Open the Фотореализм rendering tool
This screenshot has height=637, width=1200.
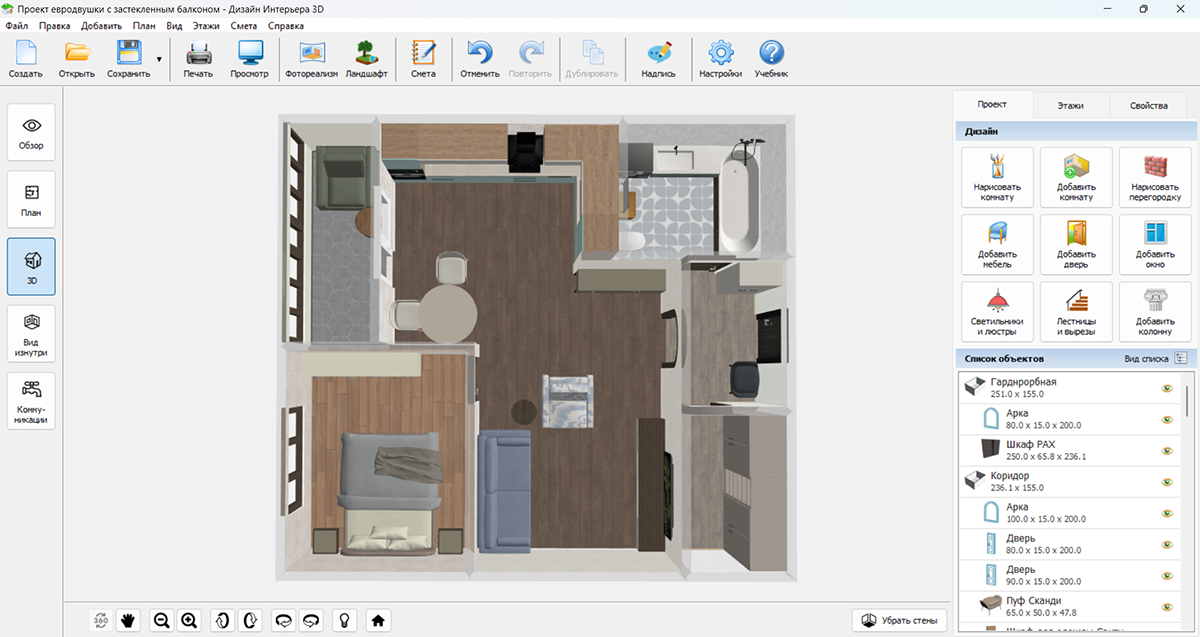[312, 59]
